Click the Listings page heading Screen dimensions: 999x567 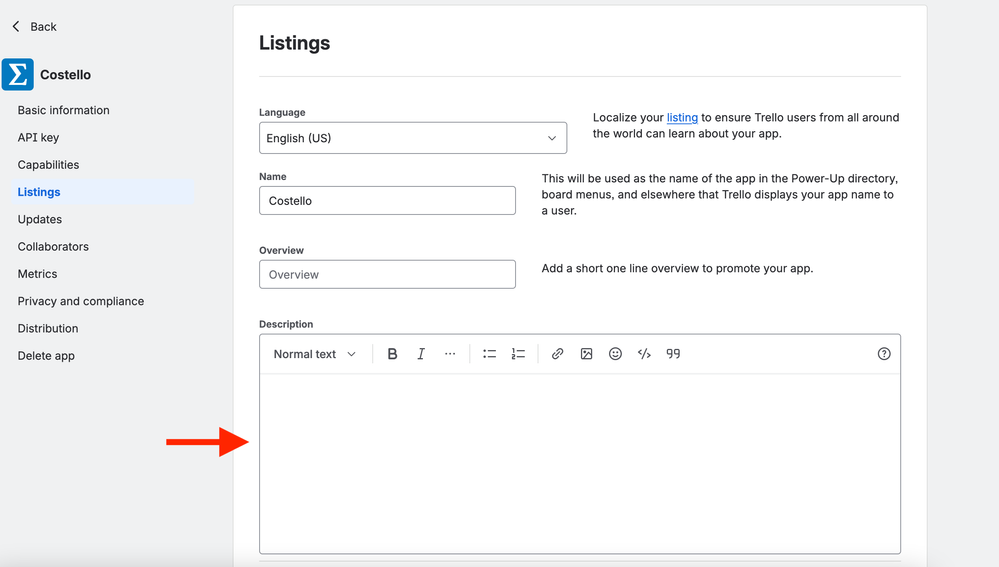pyautogui.click(x=294, y=43)
